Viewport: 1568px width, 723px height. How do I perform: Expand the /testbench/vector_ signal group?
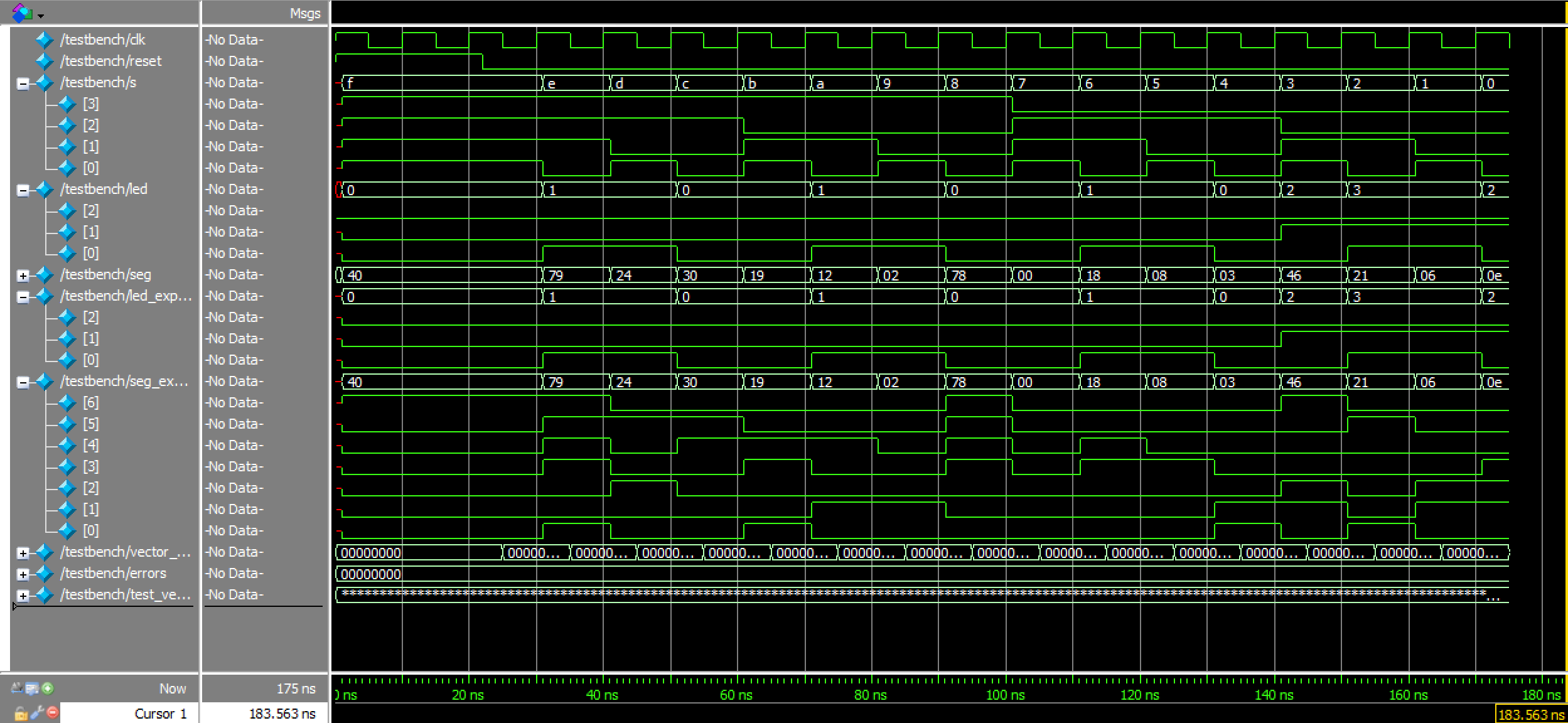23,553
